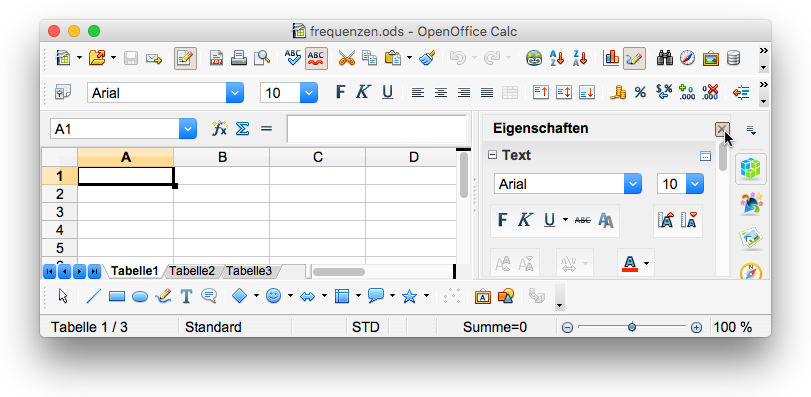Viewport: 811px width, 397px height.
Task: Open the Gallery picture icon in toolbar
Action: pyautogui.click(x=711, y=58)
